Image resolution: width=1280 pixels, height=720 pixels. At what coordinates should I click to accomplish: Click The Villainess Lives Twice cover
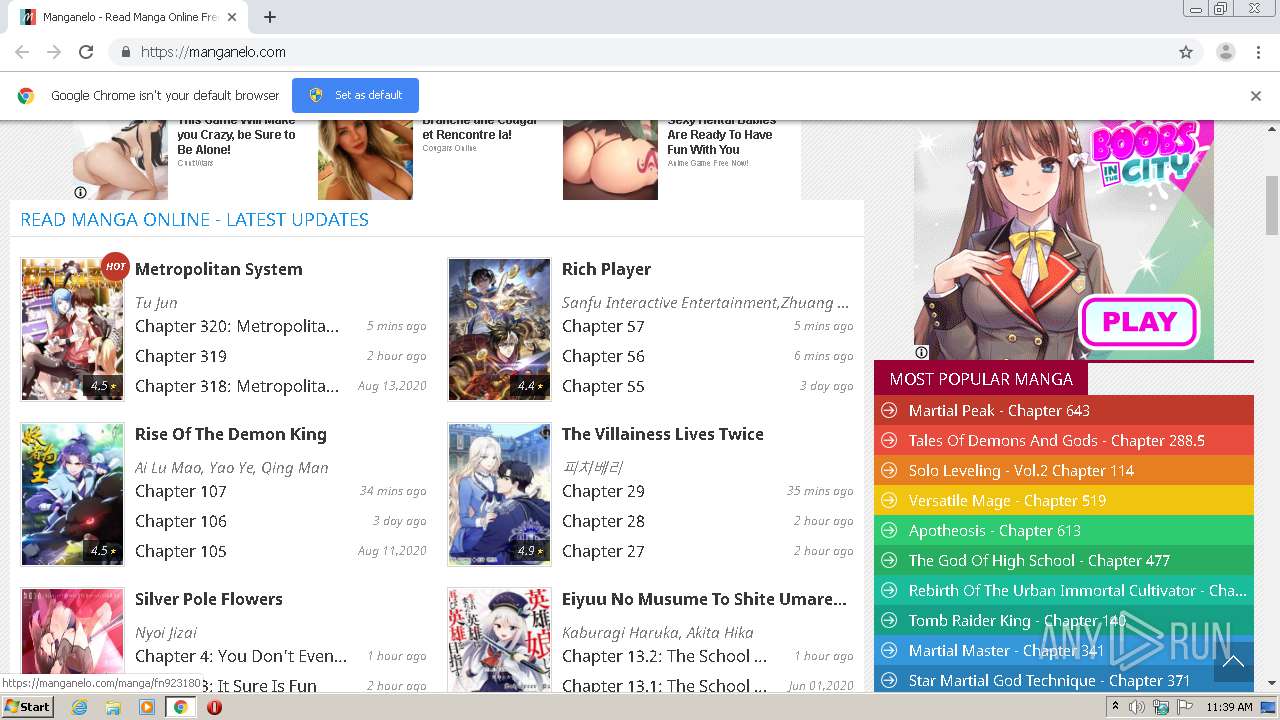point(499,494)
